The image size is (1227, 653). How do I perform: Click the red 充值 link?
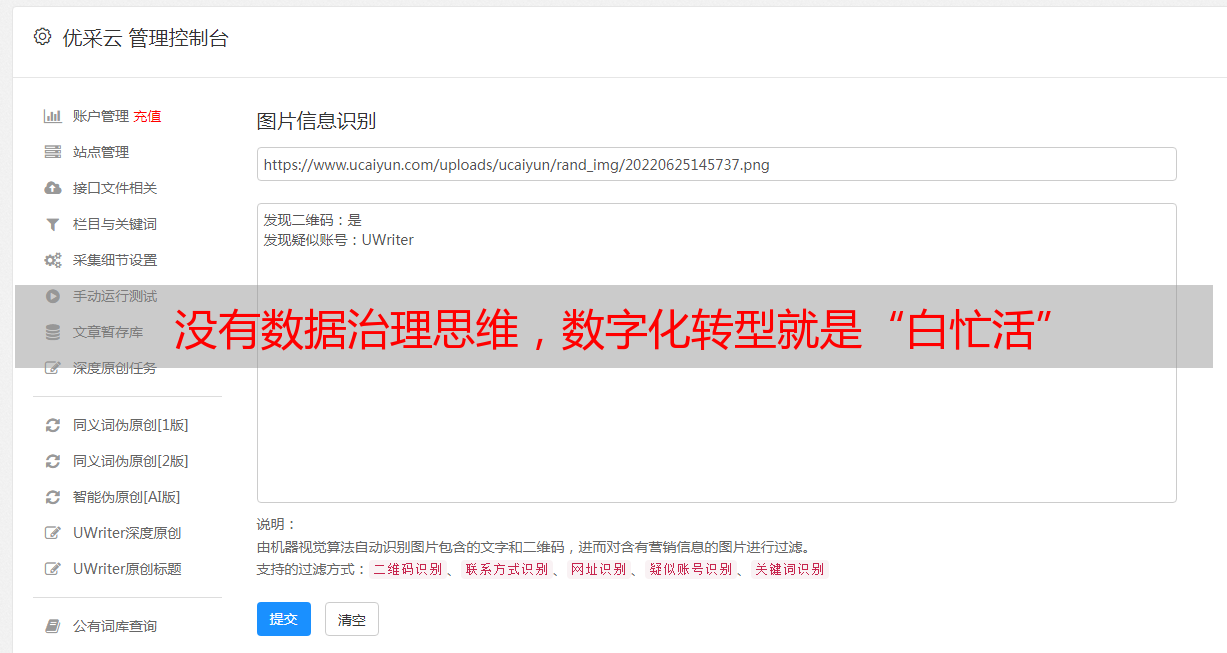147,116
